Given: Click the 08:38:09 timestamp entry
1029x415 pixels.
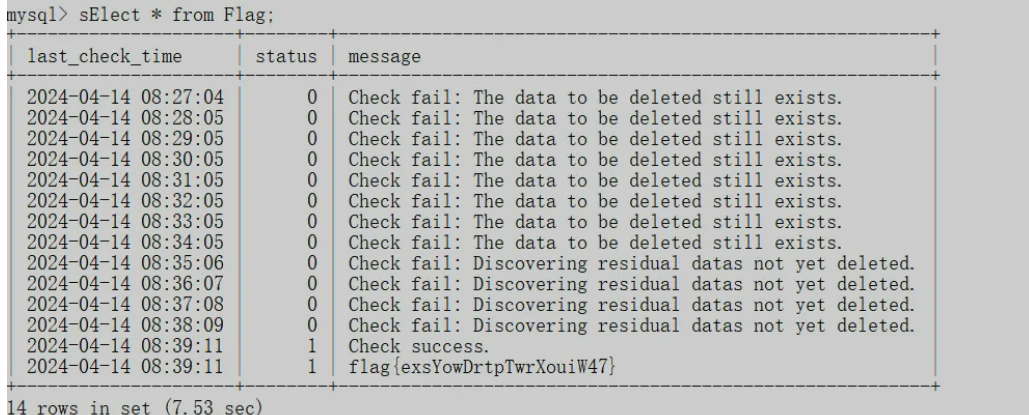Looking at the screenshot, I should [125, 326].
